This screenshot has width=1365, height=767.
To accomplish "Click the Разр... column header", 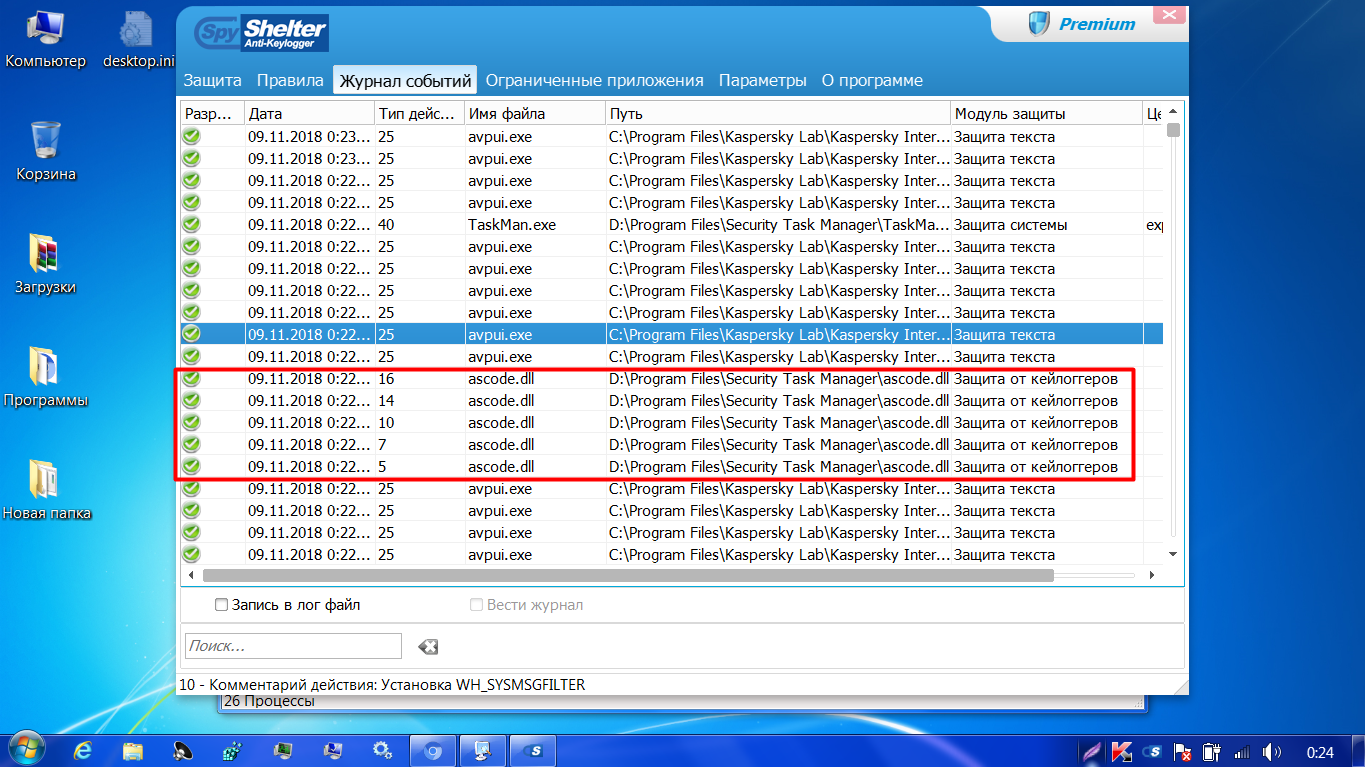I will point(213,113).
